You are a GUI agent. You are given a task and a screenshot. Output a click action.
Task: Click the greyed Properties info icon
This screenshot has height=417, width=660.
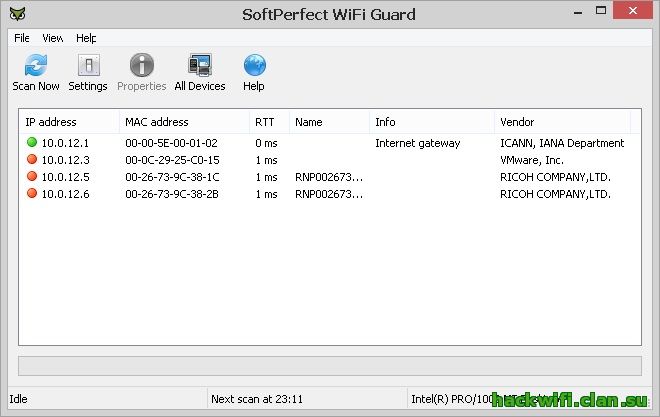141,72
